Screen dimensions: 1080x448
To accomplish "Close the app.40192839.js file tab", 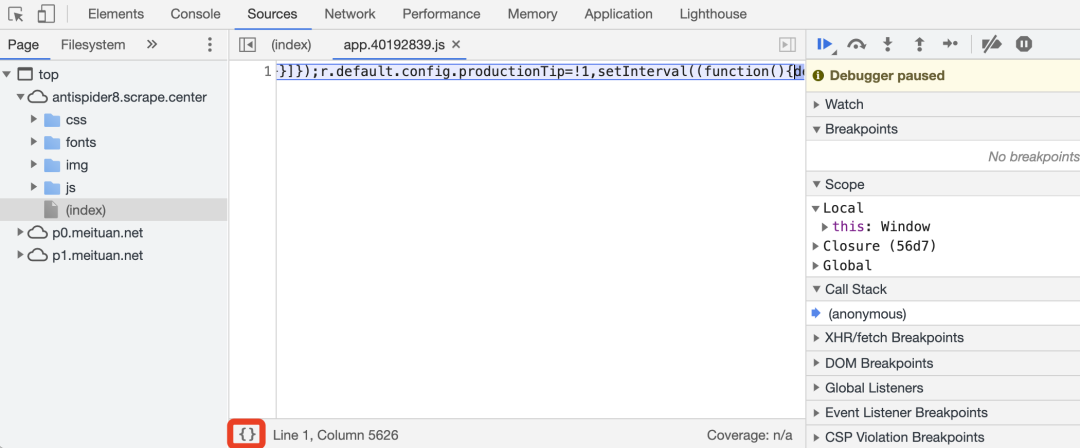I will pyautogui.click(x=456, y=45).
